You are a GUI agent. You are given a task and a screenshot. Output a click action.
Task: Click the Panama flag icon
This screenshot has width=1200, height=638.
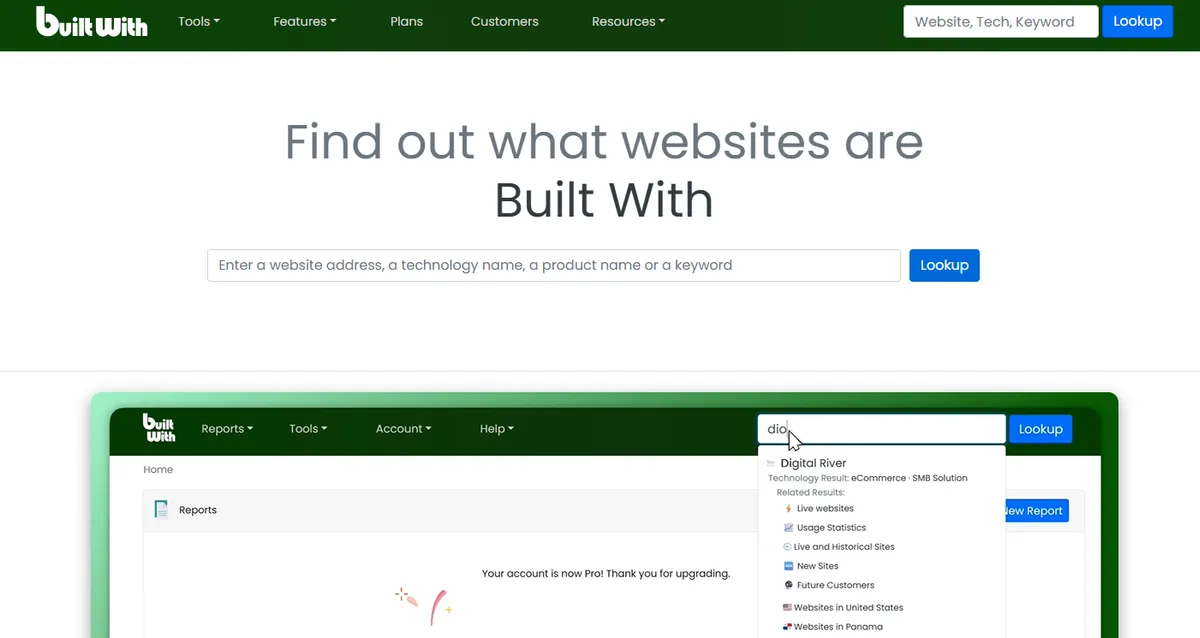pos(787,627)
